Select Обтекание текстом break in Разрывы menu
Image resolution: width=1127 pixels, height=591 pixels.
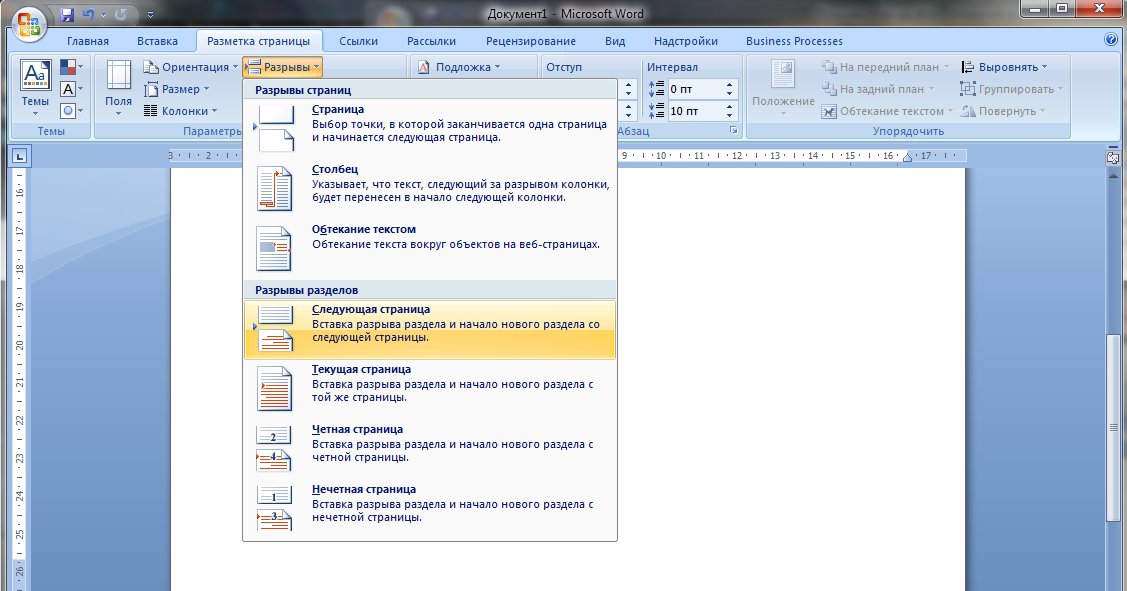430,248
